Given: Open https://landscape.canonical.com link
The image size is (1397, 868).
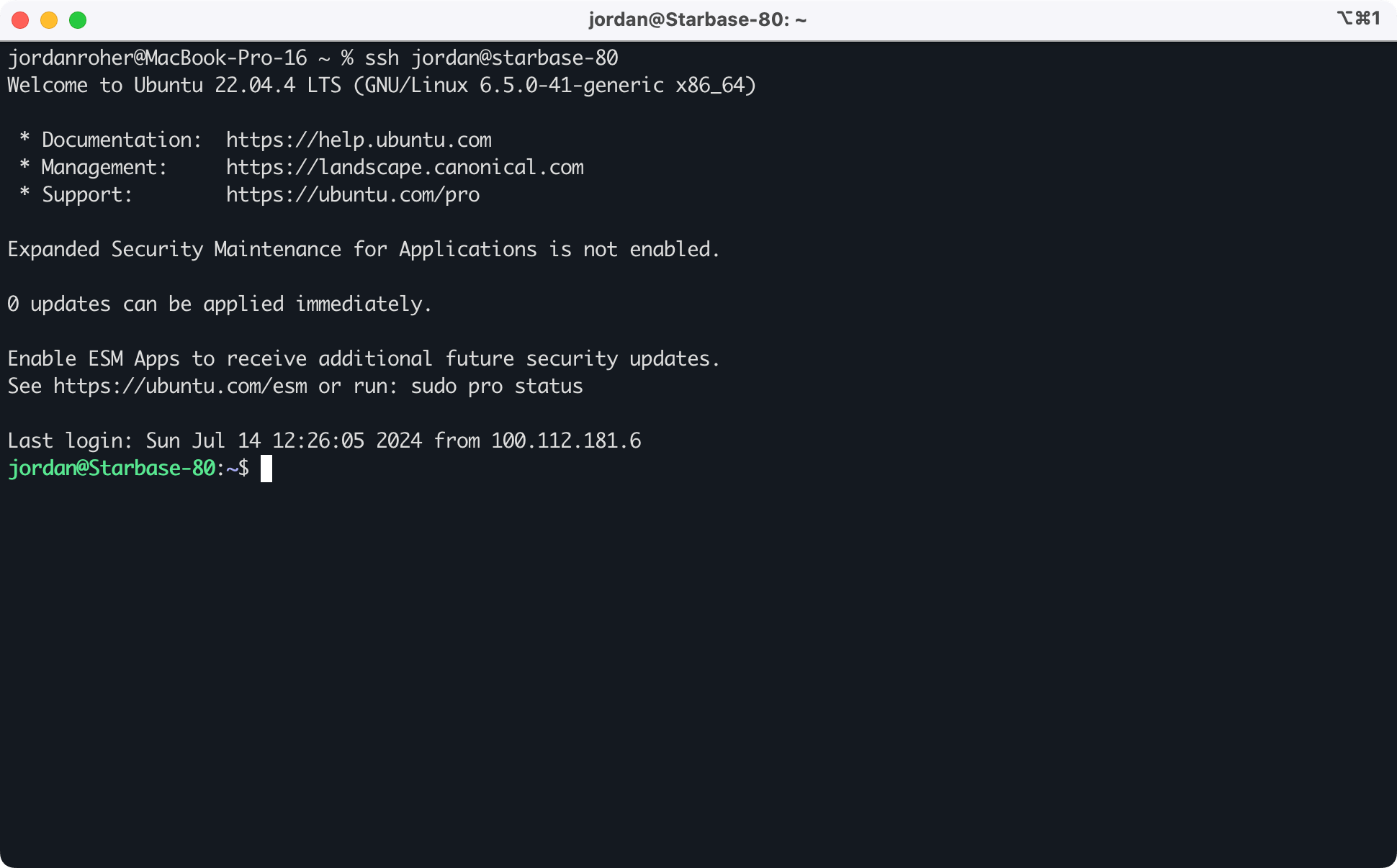Looking at the screenshot, I should 405,167.
